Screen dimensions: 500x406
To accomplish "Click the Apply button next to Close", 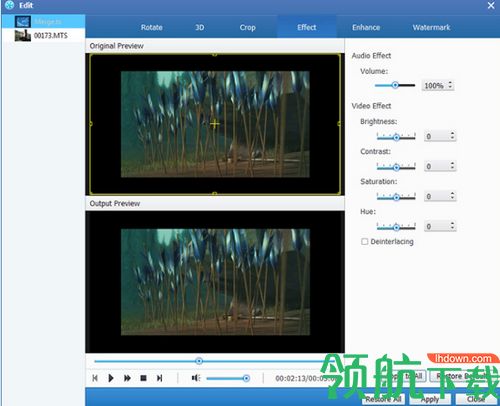I will coord(430,399).
